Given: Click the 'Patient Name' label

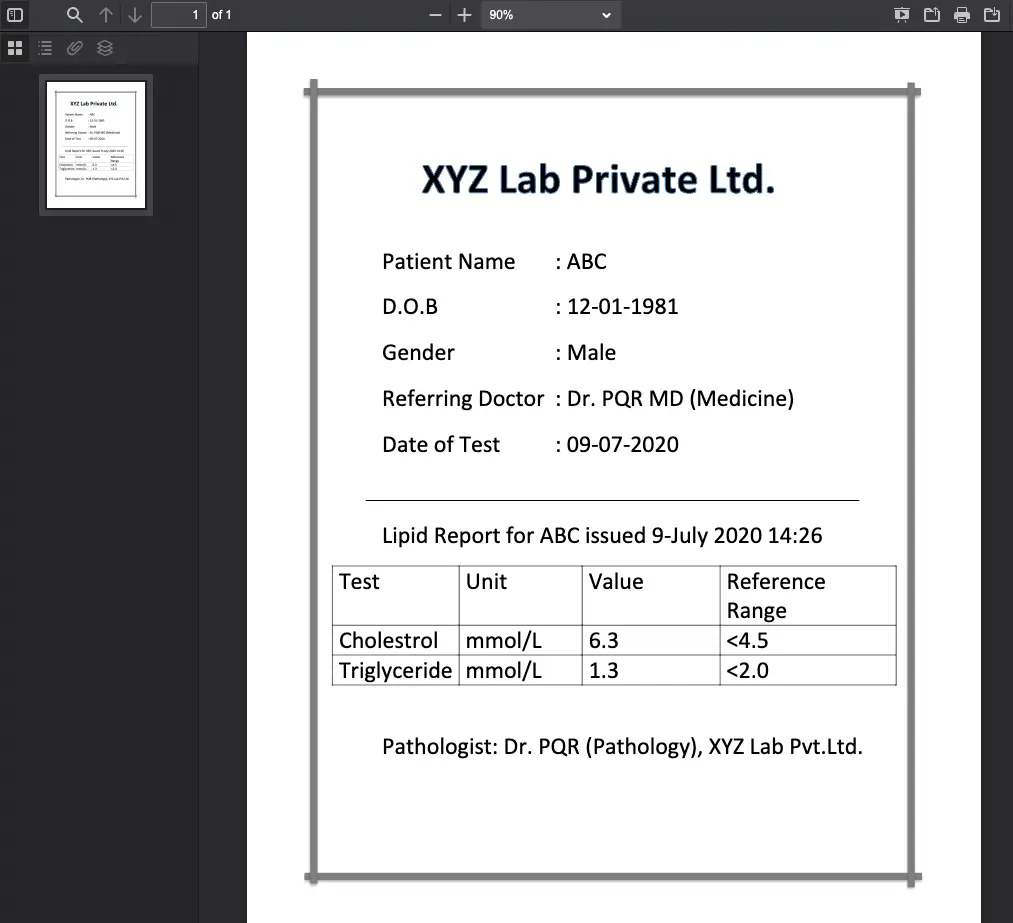Looking at the screenshot, I should (448, 262).
